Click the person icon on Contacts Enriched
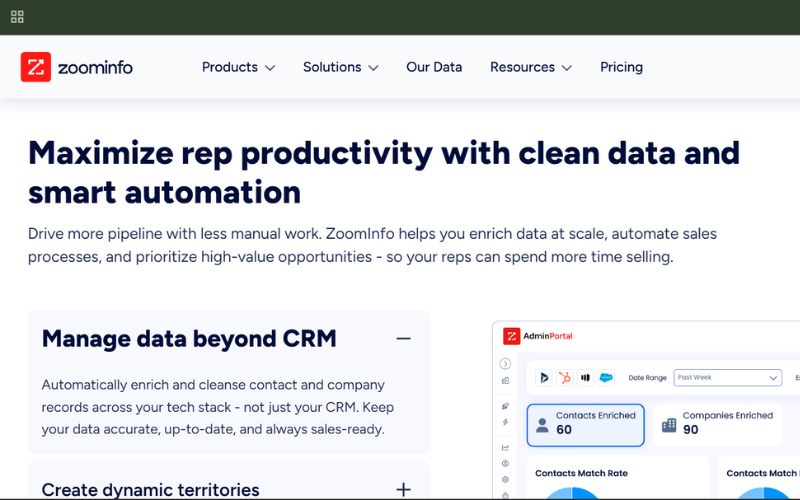 542,426
